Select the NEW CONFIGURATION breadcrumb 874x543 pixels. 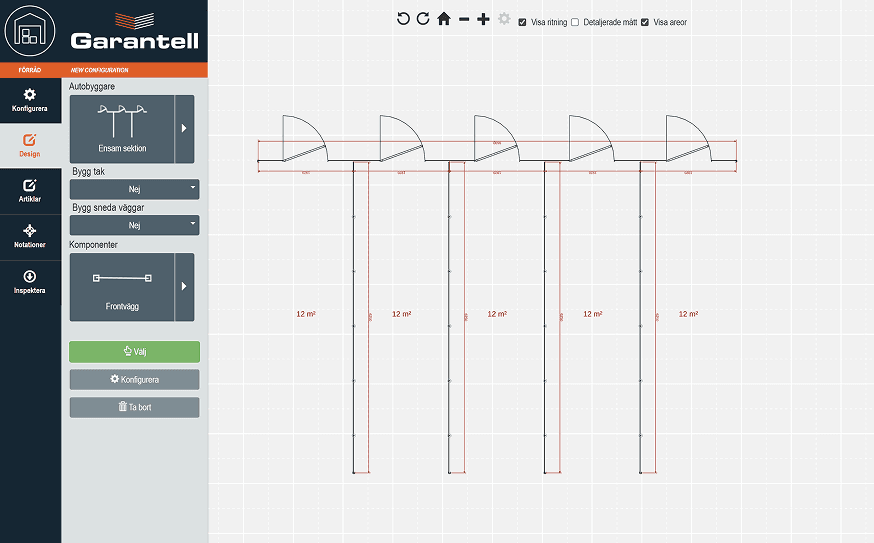pyautogui.click(x=99, y=70)
